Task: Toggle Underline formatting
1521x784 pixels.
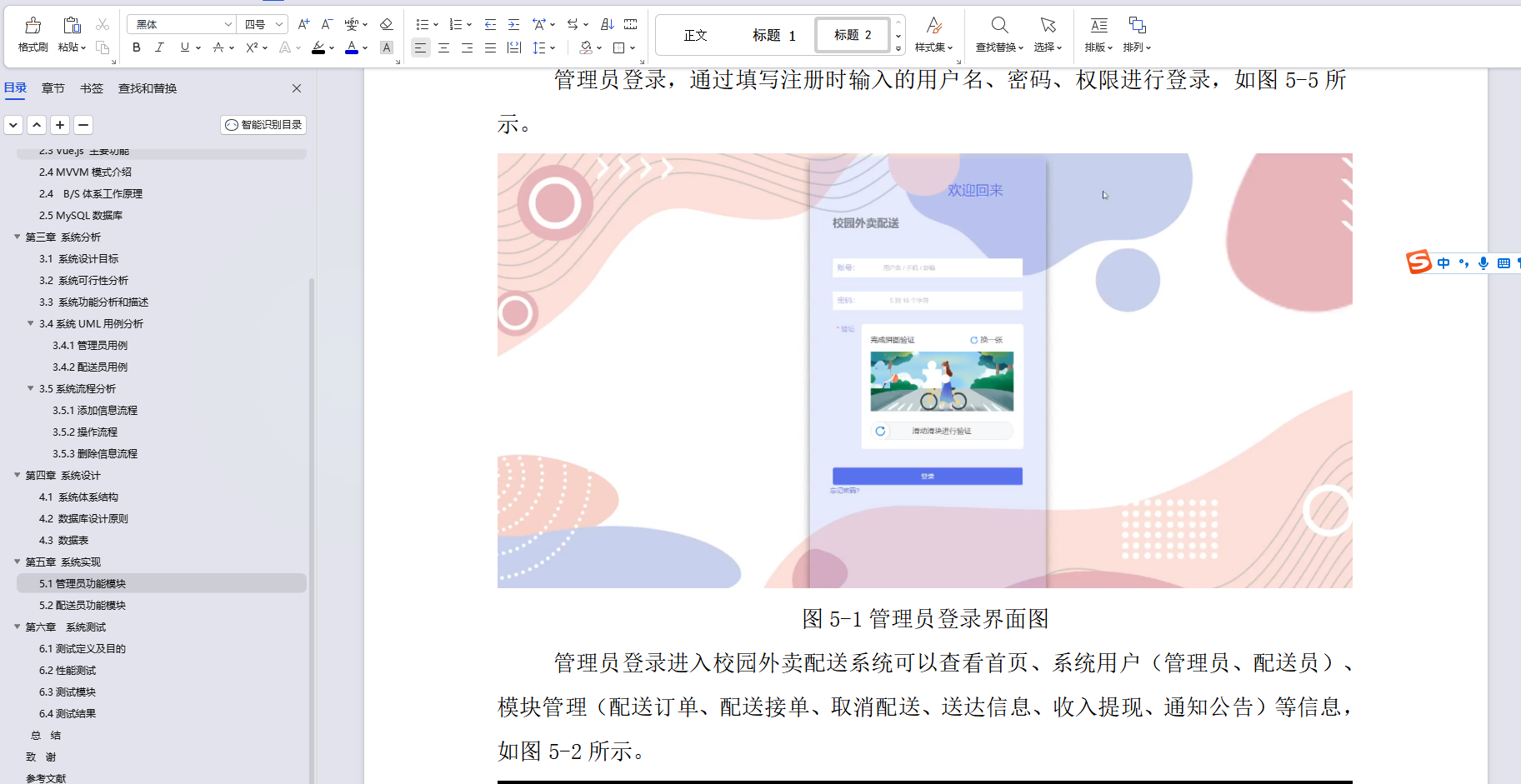Action: tap(184, 47)
